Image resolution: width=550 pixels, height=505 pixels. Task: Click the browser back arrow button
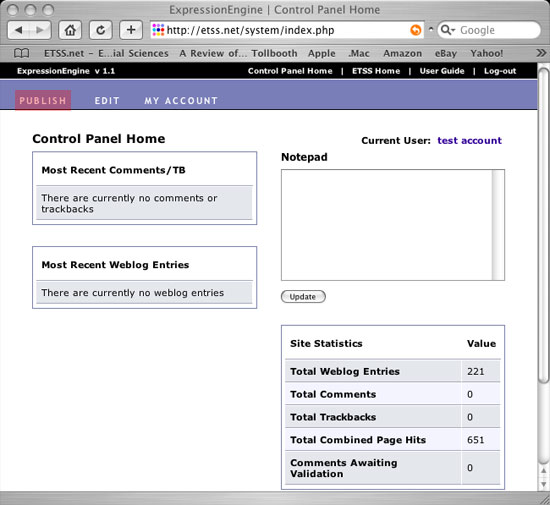[19, 30]
